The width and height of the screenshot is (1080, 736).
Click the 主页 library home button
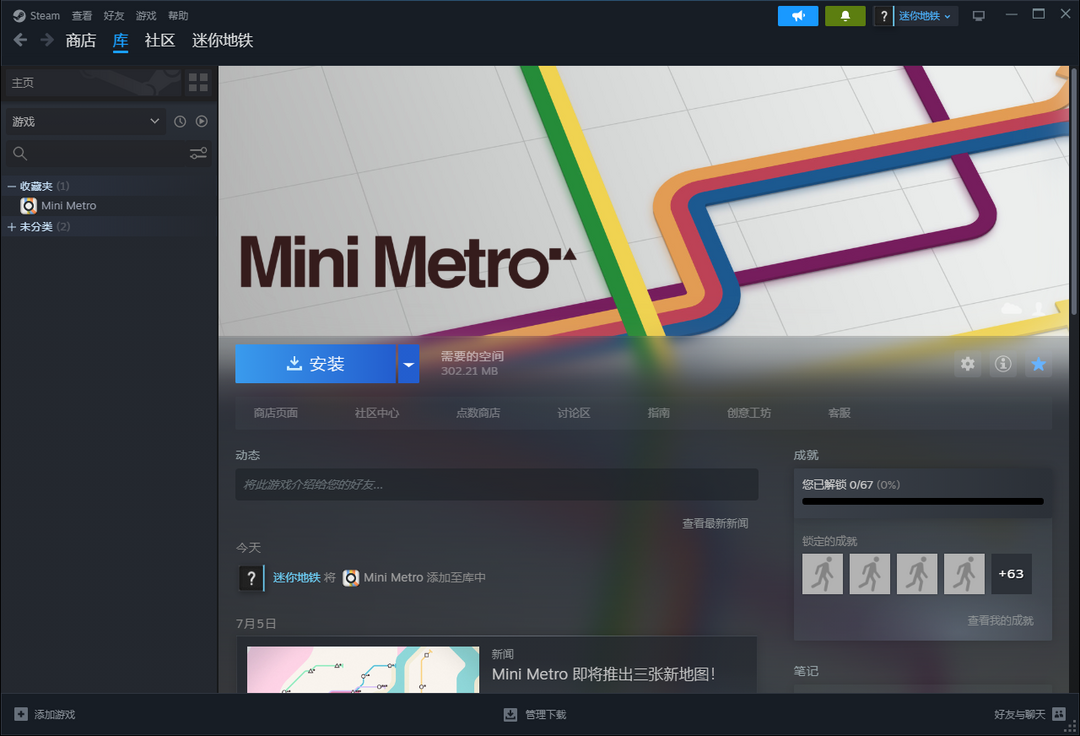click(93, 83)
